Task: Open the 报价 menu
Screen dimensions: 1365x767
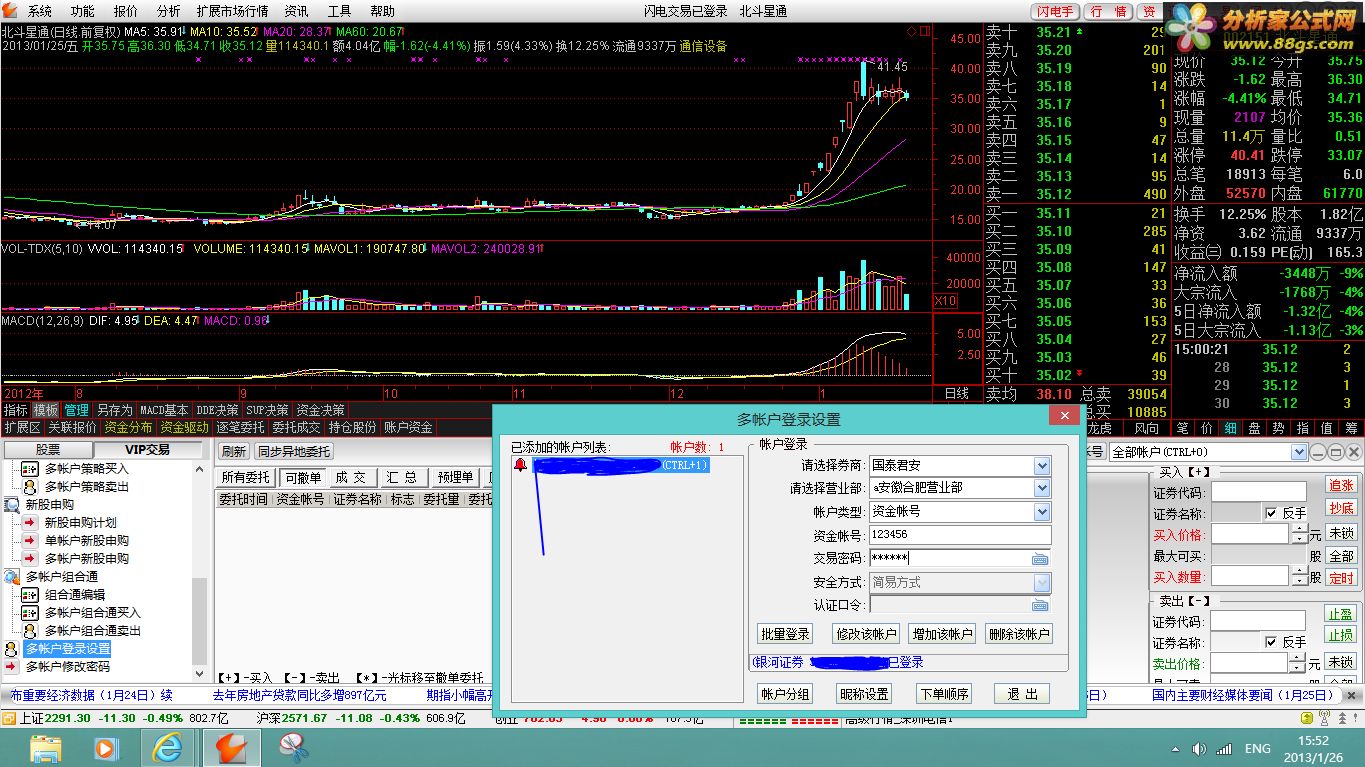Action: pyautogui.click(x=126, y=11)
